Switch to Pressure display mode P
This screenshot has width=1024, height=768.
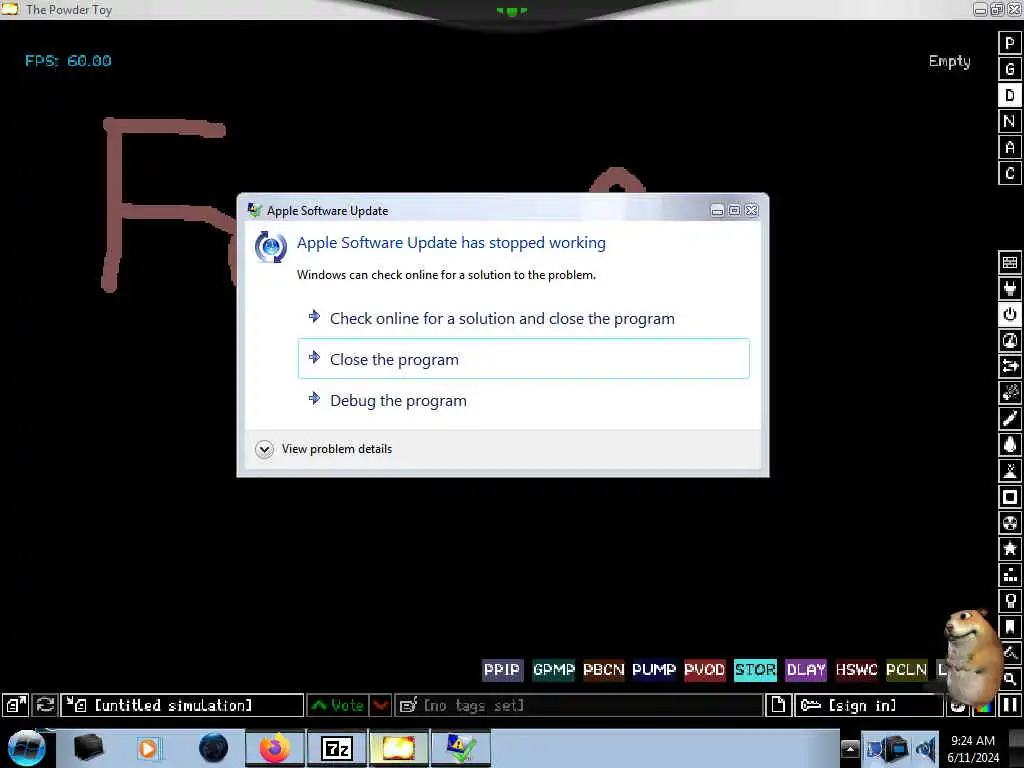pos(1010,43)
